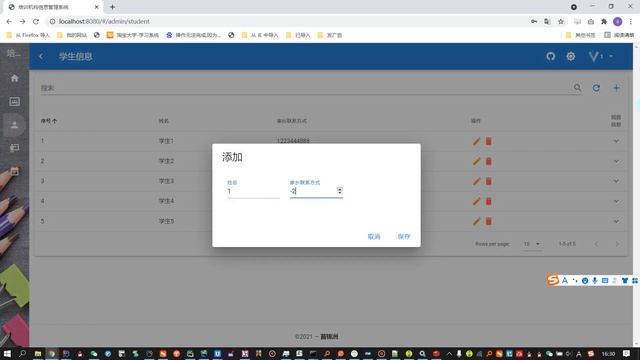Screen dimensions: 640x360
Task: Open the settings gear in the header
Action: pyautogui.click(x=571, y=56)
